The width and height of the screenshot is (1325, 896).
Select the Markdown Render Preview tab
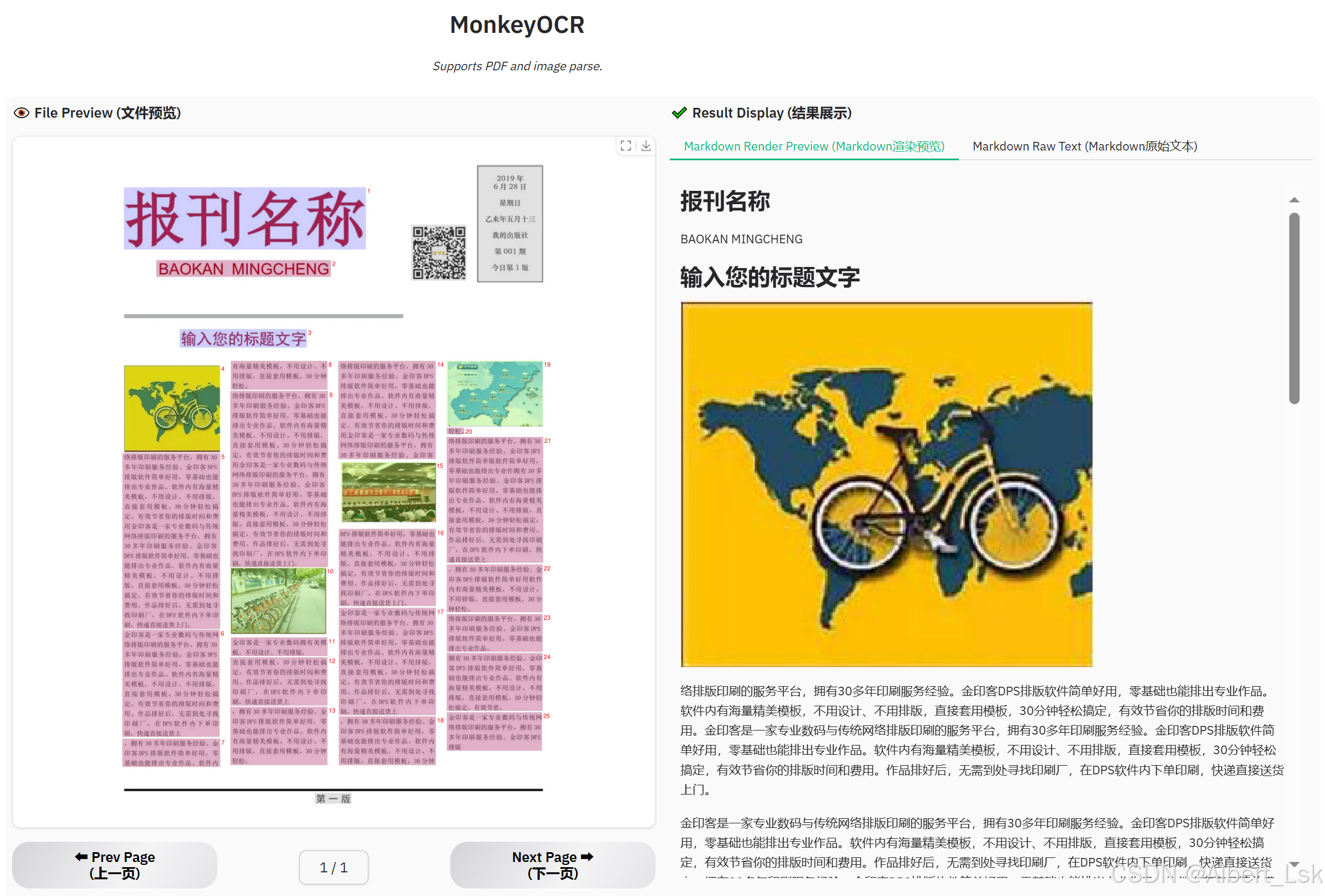pyautogui.click(x=815, y=146)
